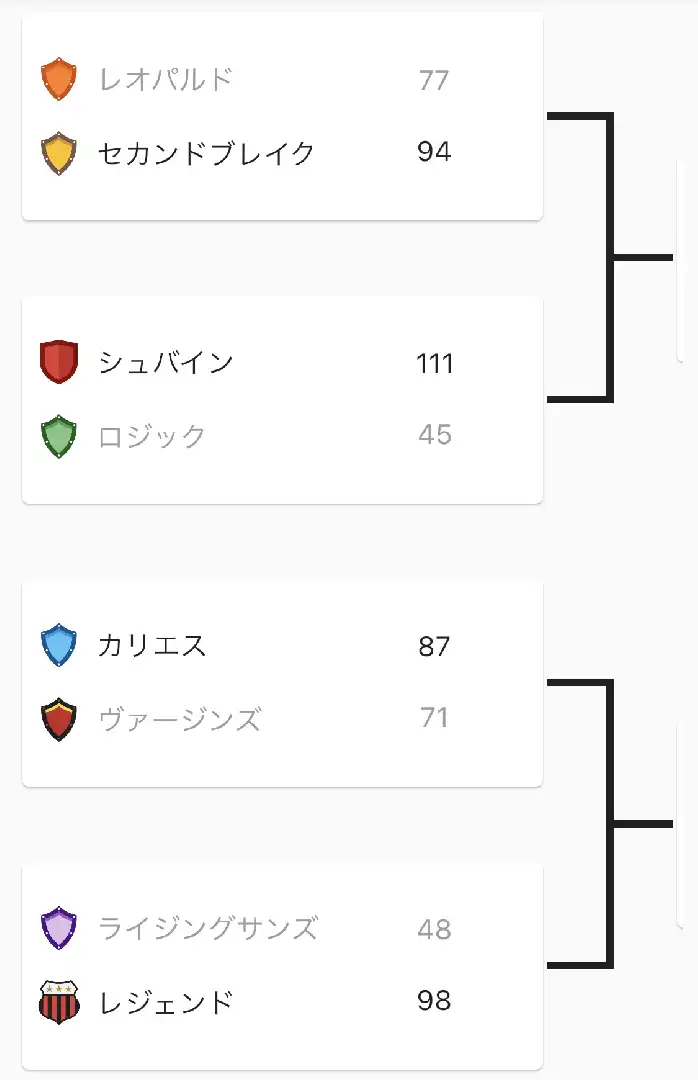Screen dimensions: 698x1080
Task: Click score 94 for セカンドブレイク
Action: click(434, 151)
